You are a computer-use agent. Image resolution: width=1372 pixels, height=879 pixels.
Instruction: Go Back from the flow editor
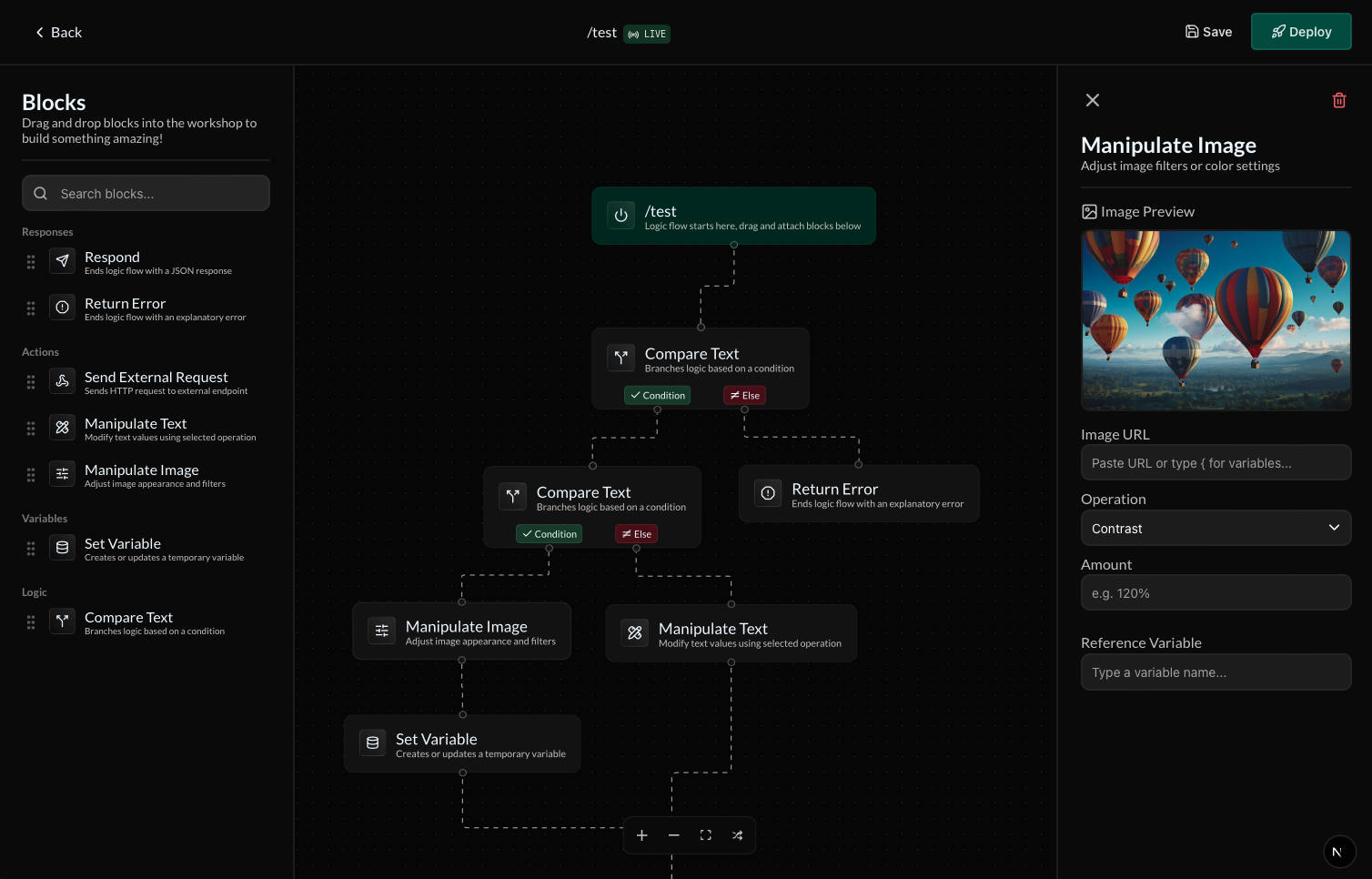[x=57, y=32]
